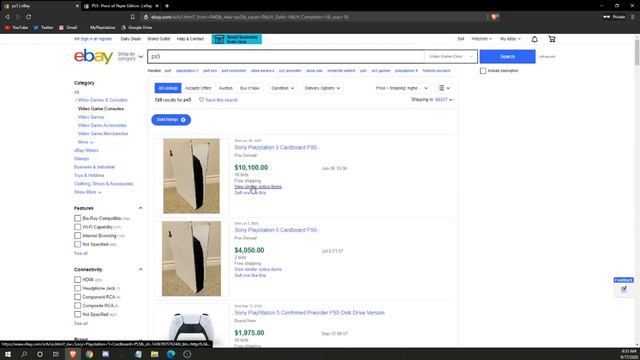Open Windows Start menu

click(x=8, y=354)
